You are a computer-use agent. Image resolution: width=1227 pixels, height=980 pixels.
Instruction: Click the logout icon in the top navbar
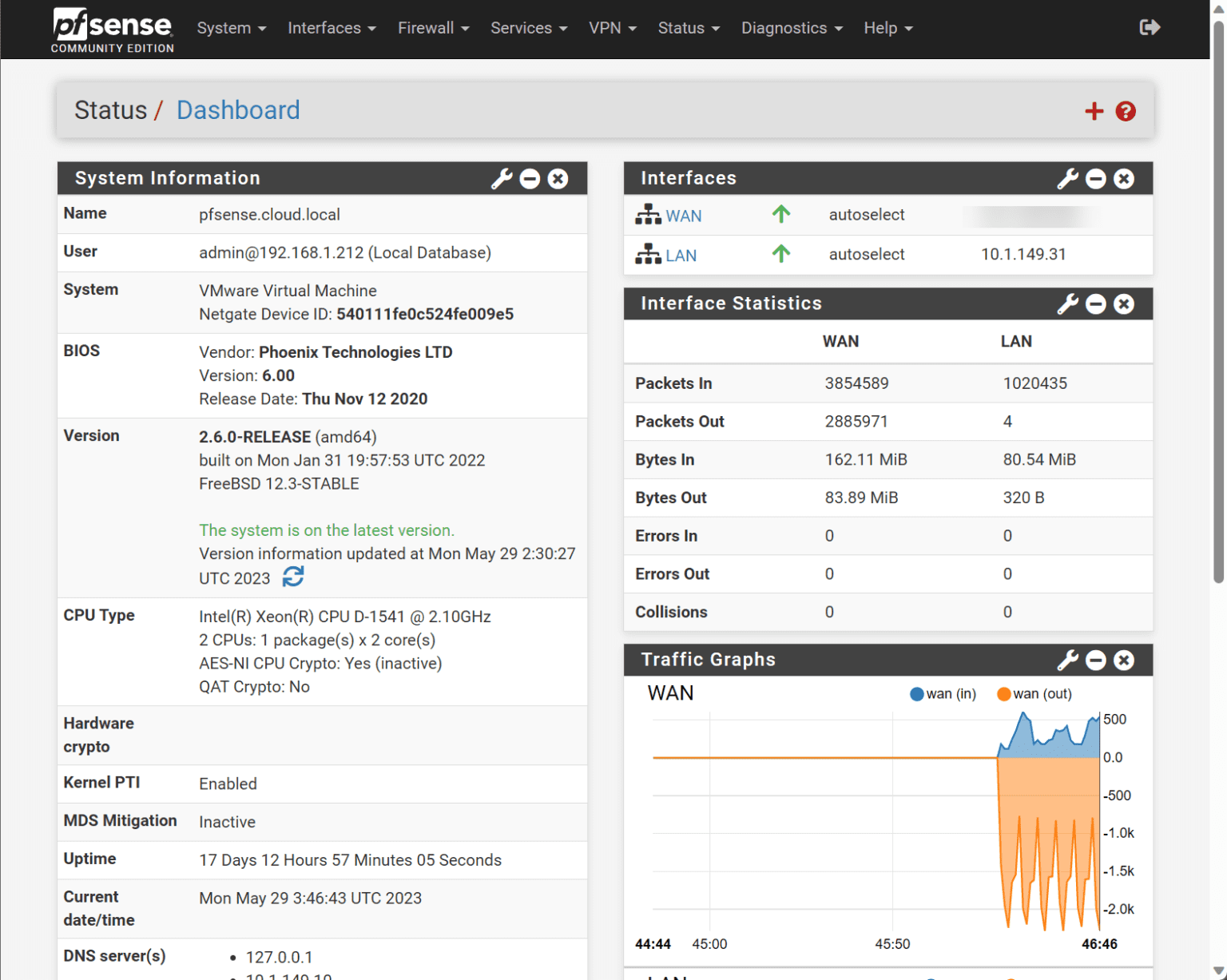click(x=1150, y=26)
